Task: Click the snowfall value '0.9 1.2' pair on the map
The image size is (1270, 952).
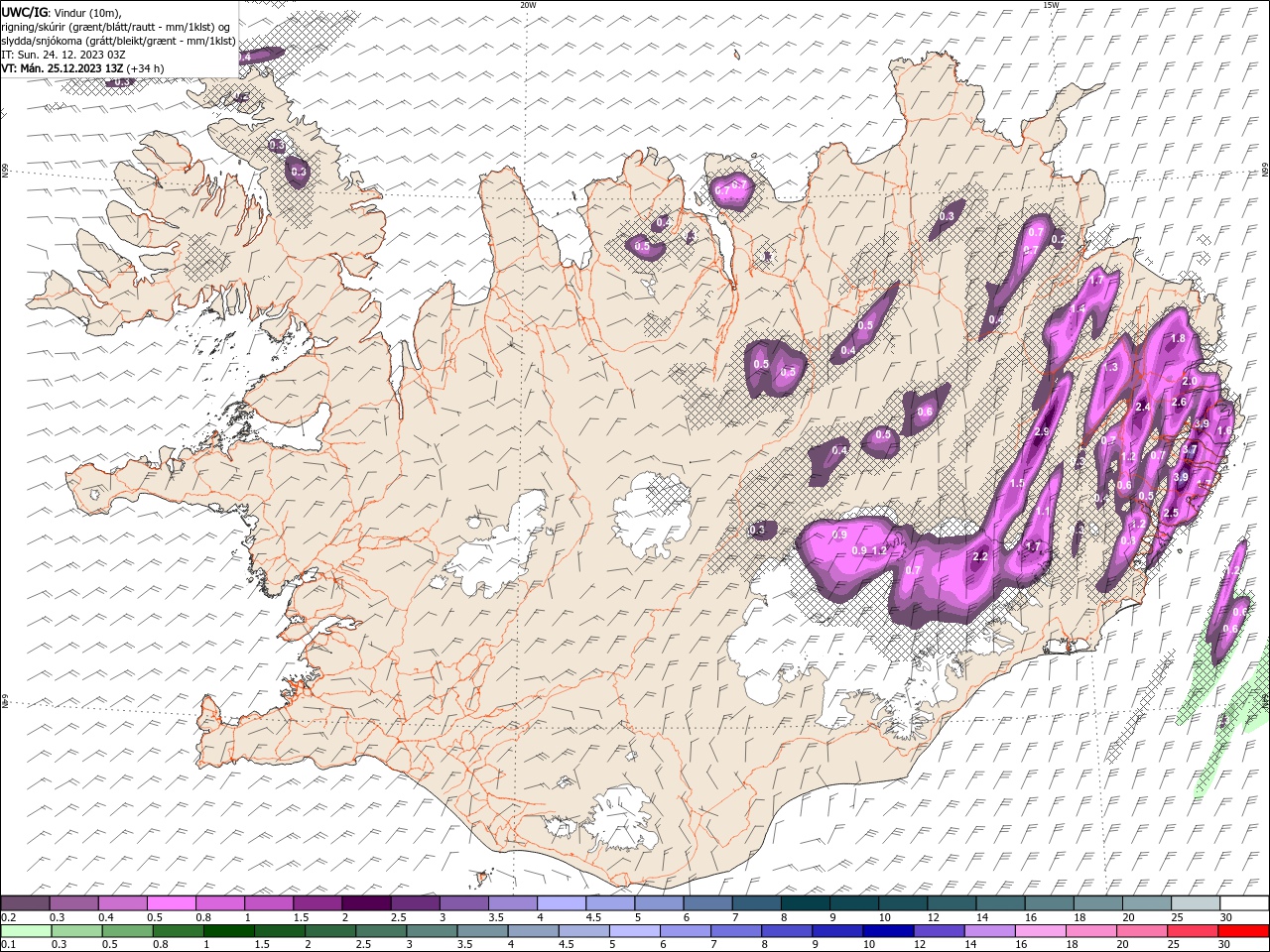Action: (x=869, y=551)
